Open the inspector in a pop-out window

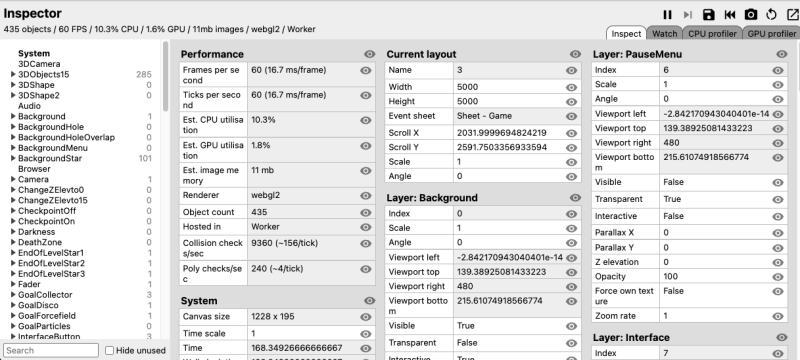coord(792,15)
